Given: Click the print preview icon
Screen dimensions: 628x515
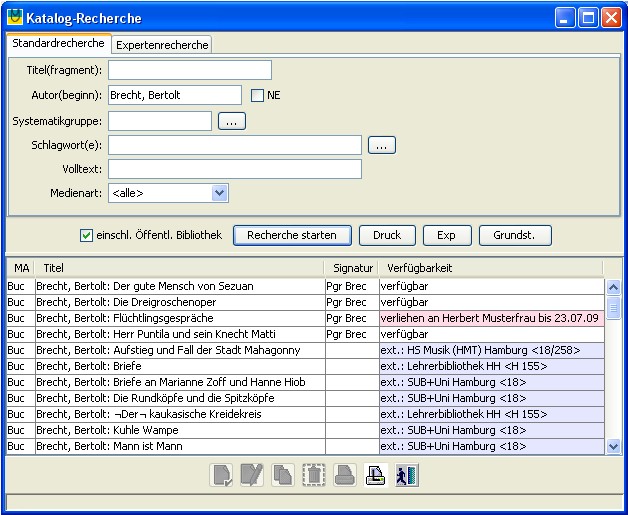Looking at the screenshot, I should coord(376,476).
